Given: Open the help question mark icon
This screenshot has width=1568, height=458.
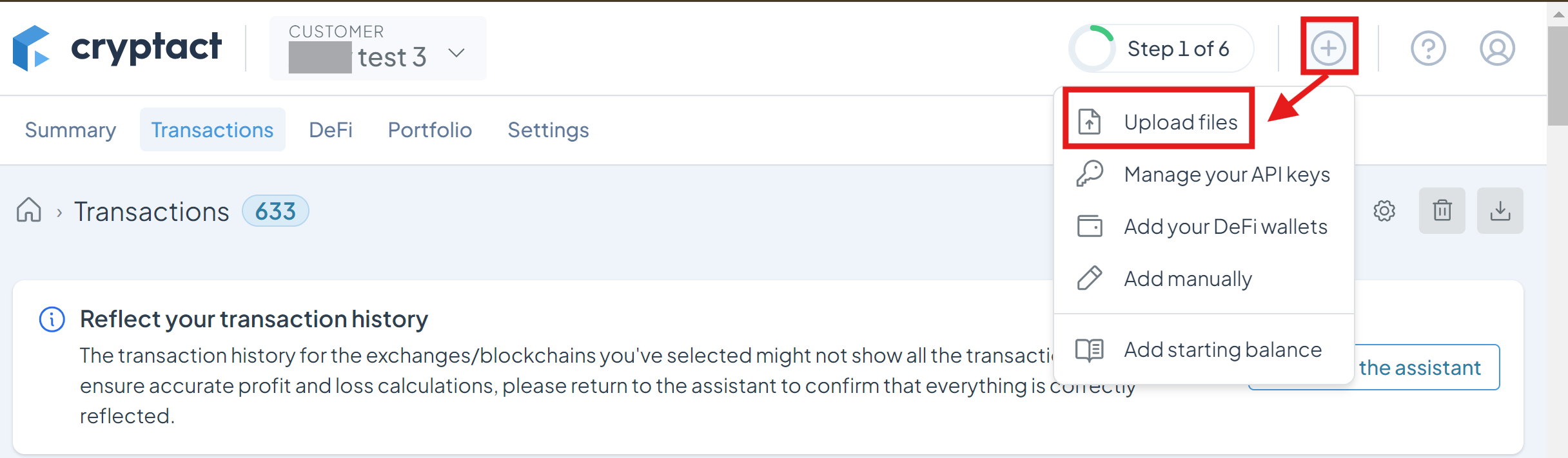Looking at the screenshot, I should click(1428, 48).
